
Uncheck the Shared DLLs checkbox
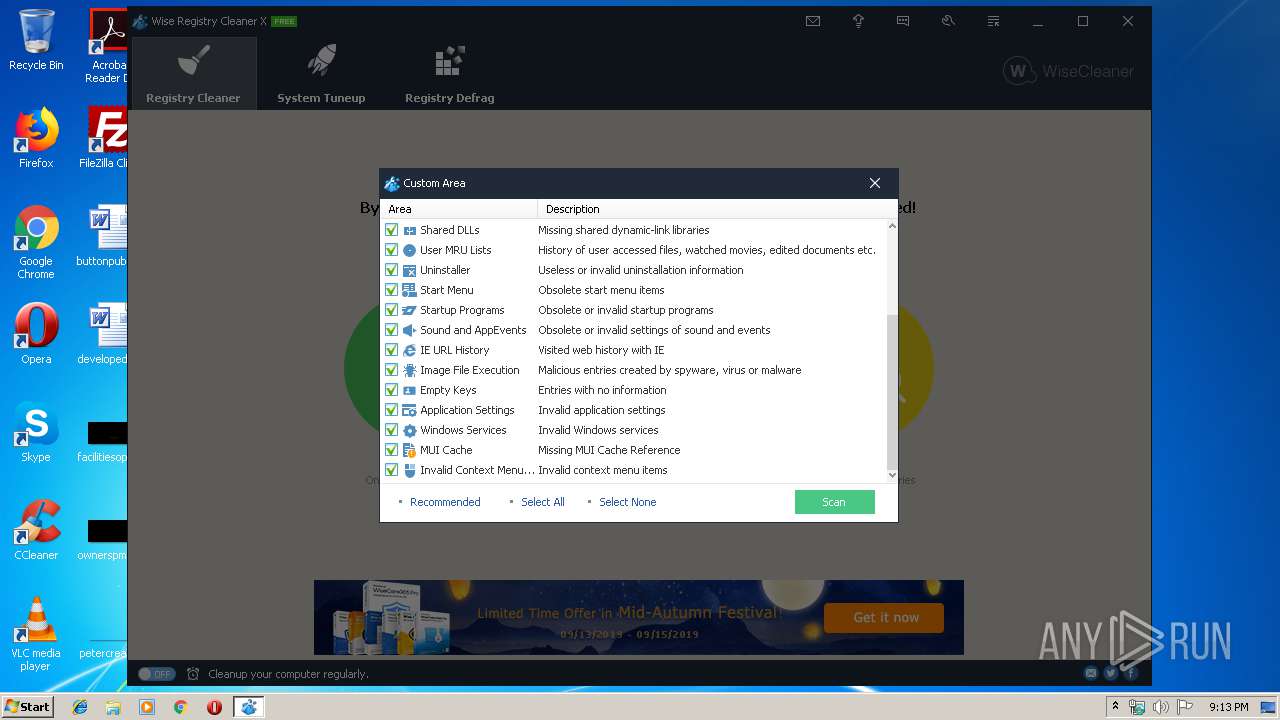point(392,230)
